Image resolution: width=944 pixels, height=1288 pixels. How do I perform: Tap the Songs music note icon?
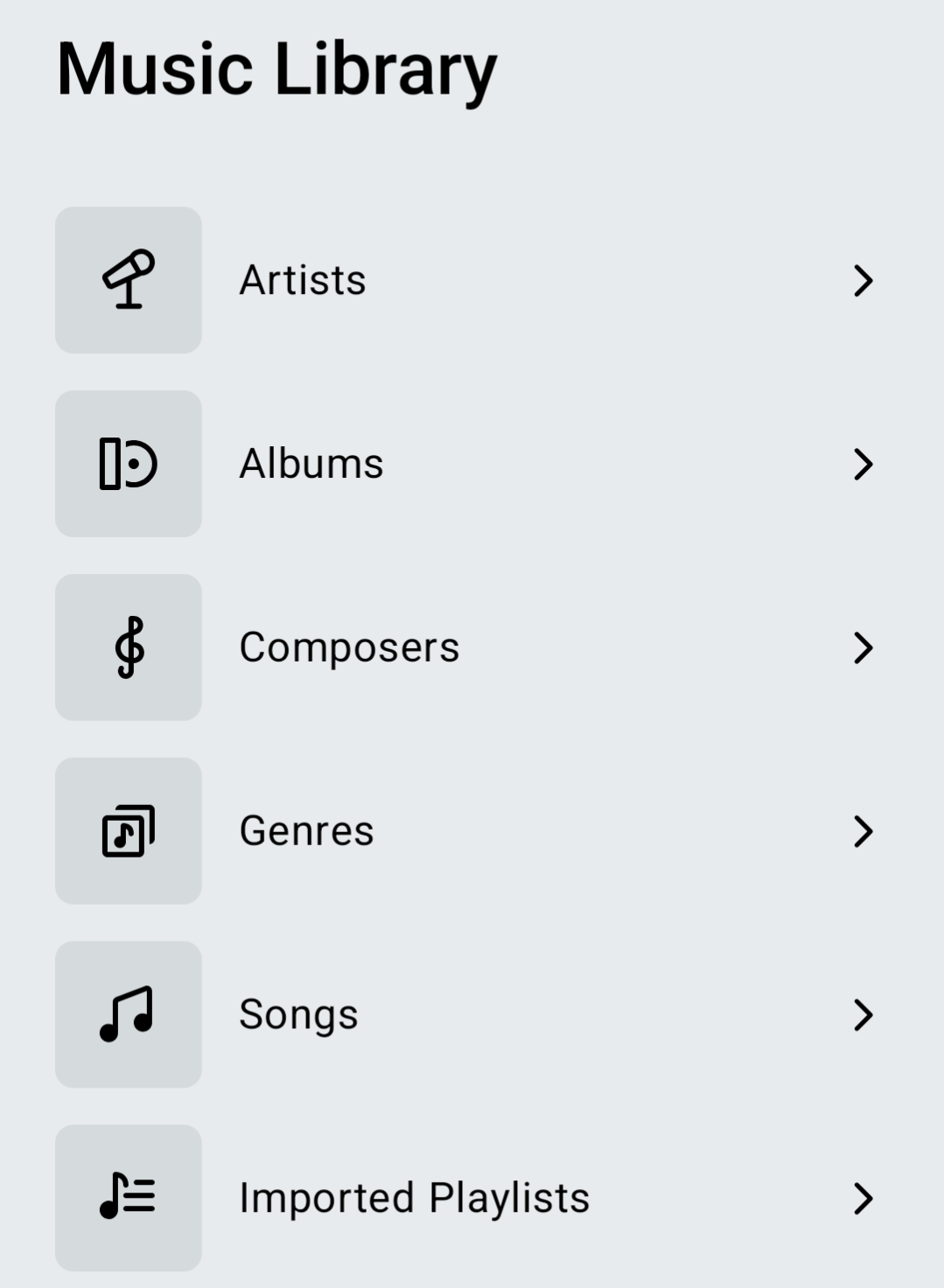coord(129,1015)
